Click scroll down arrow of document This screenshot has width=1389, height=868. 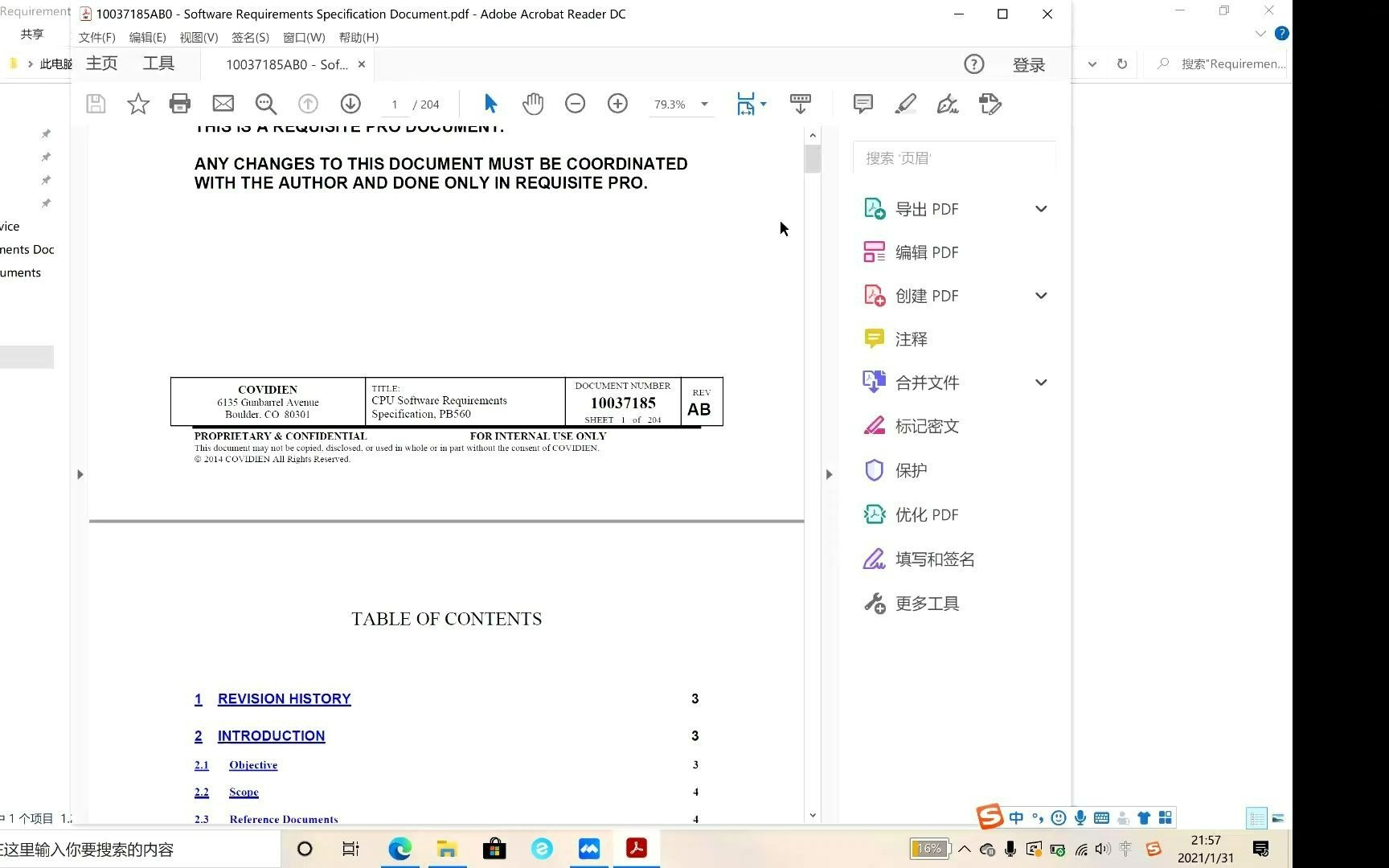(813, 815)
